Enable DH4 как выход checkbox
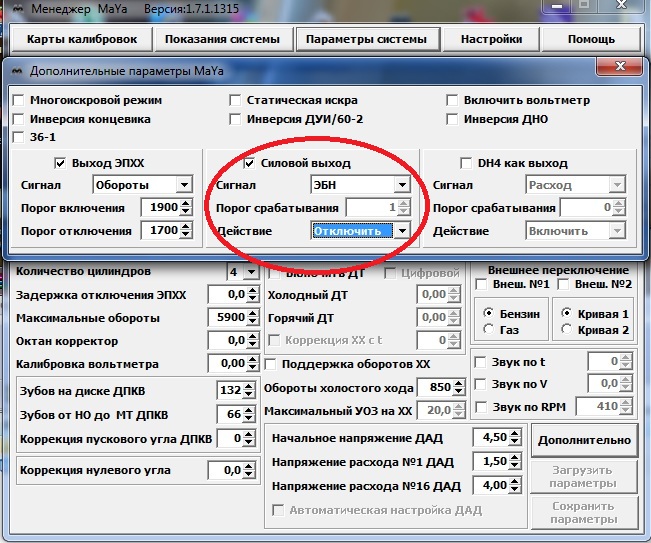This screenshot has height=543, width=651. point(466,163)
